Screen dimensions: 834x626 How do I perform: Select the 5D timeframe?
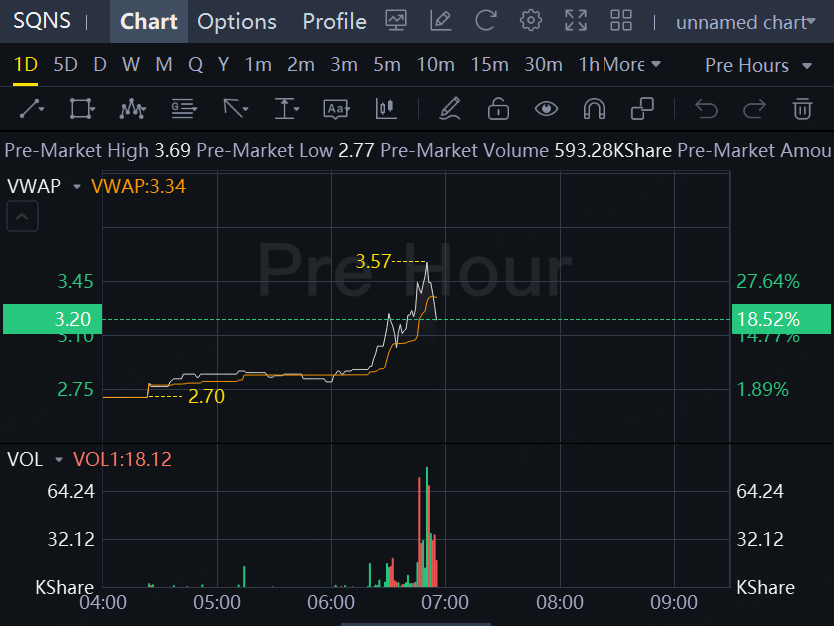click(x=65, y=65)
